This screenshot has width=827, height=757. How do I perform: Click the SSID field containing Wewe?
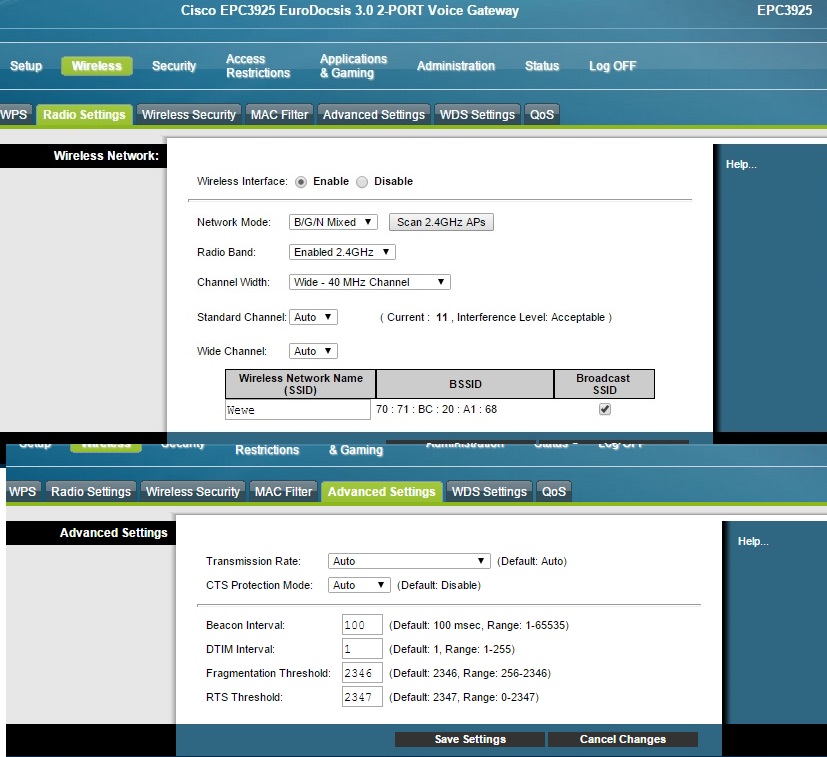tap(297, 410)
